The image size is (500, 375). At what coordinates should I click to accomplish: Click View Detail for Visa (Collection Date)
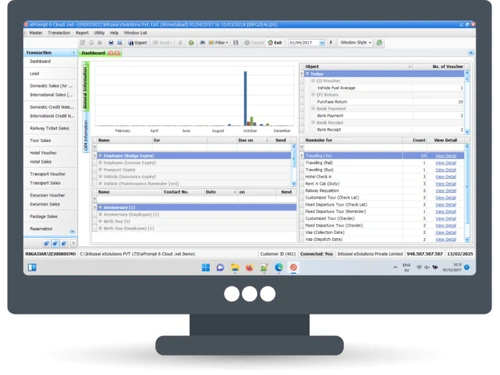(446, 233)
